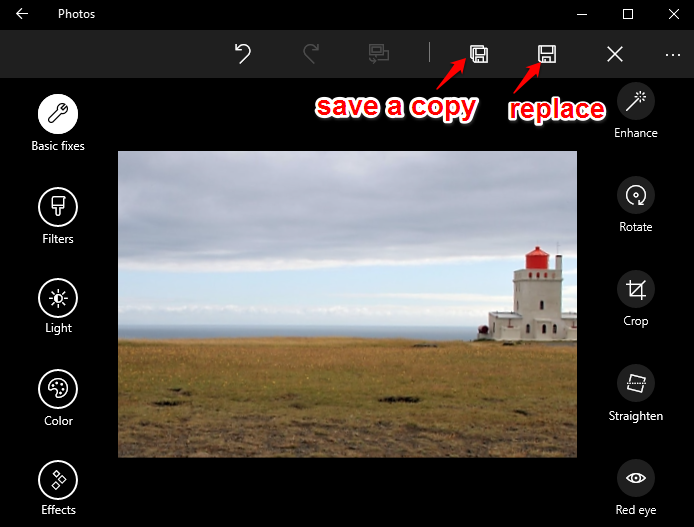Maximize the Photos window
Image resolution: width=694 pixels, height=527 pixels.
627,14
